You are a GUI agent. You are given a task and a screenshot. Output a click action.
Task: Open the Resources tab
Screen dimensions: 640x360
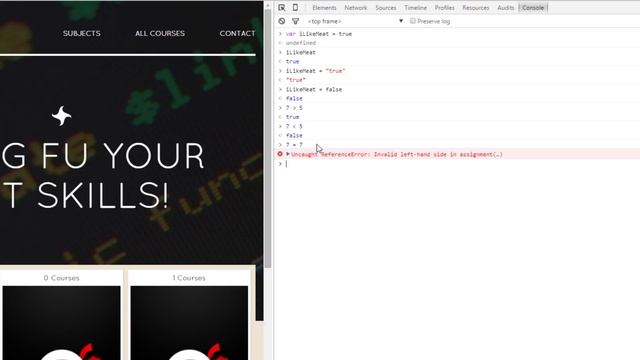point(476,8)
